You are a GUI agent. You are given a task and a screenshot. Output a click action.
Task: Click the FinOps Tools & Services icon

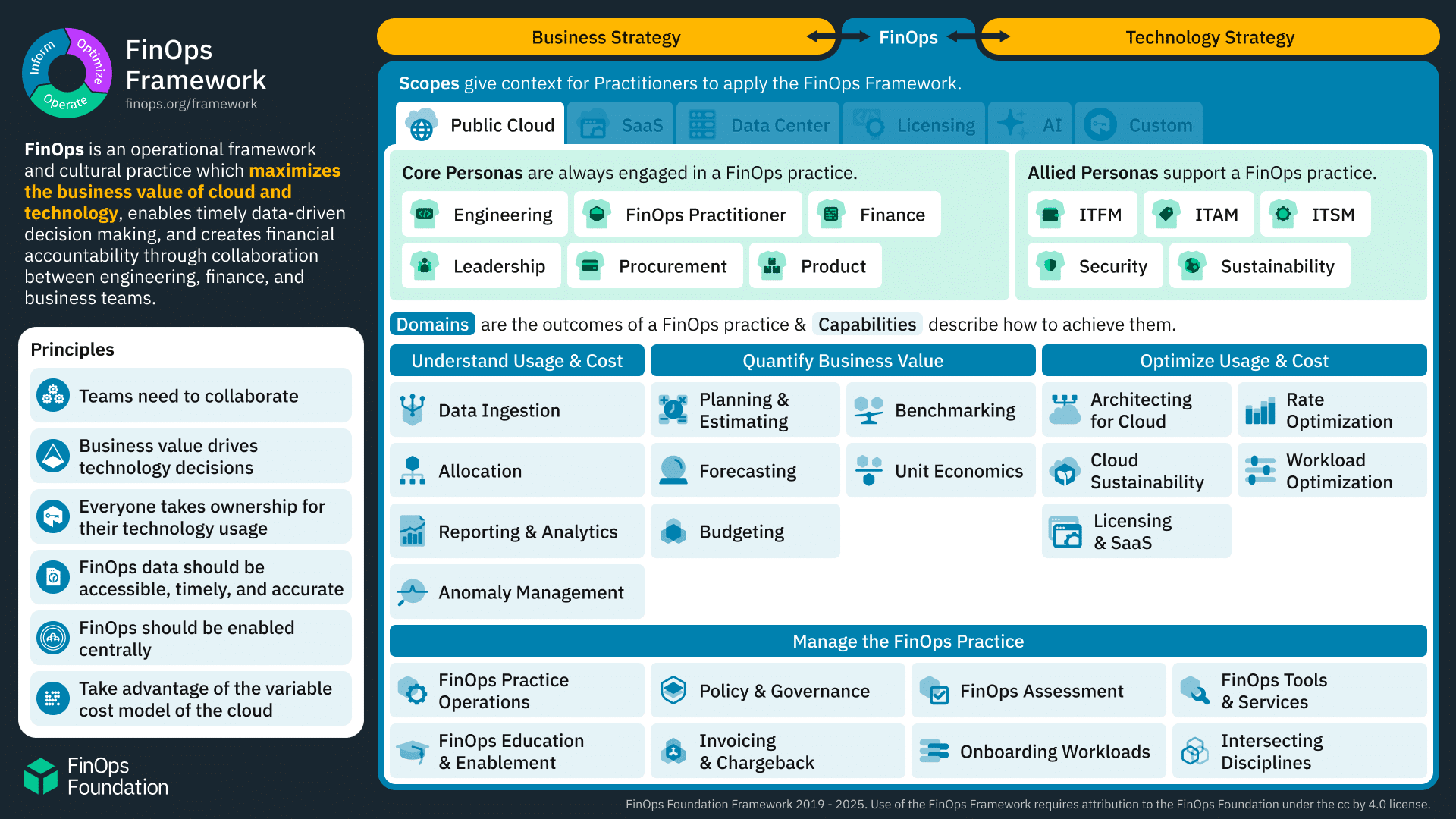1195,690
